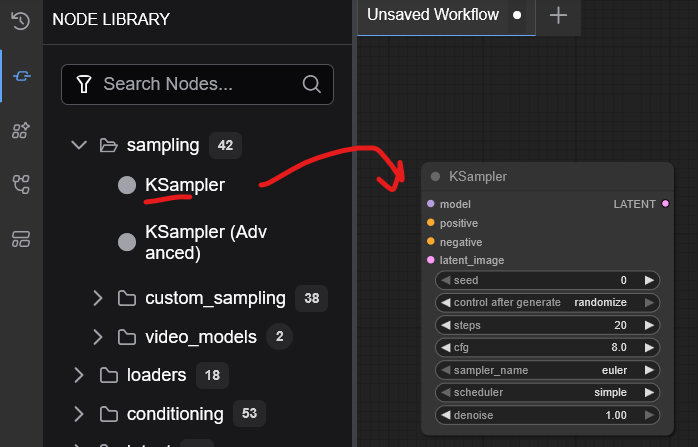The width and height of the screenshot is (698, 447).
Task: Expand the conditioning category
Action: (x=79, y=414)
